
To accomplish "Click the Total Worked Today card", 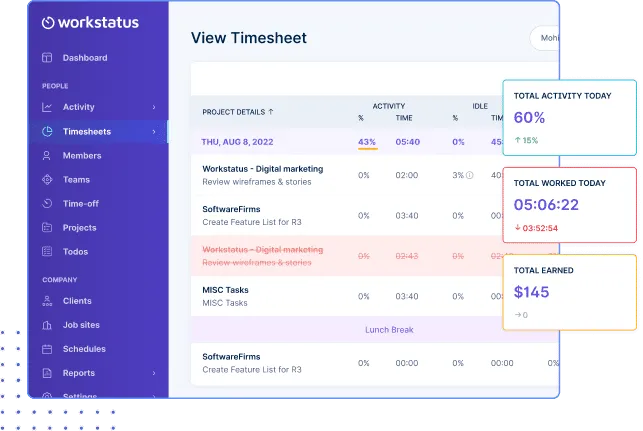I will 569,205.
